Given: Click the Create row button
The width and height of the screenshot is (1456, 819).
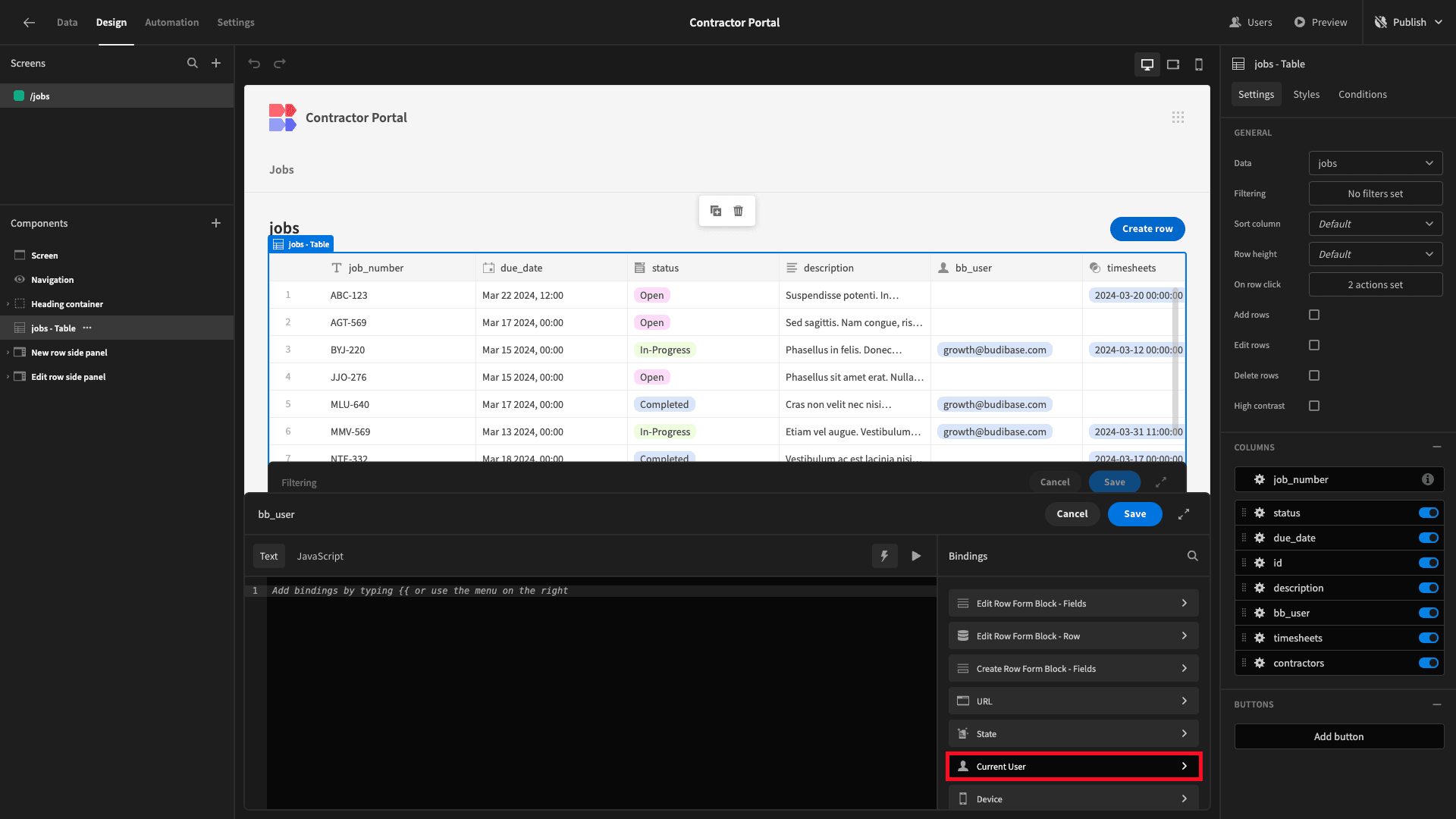Looking at the screenshot, I should tap(1147, 229).
